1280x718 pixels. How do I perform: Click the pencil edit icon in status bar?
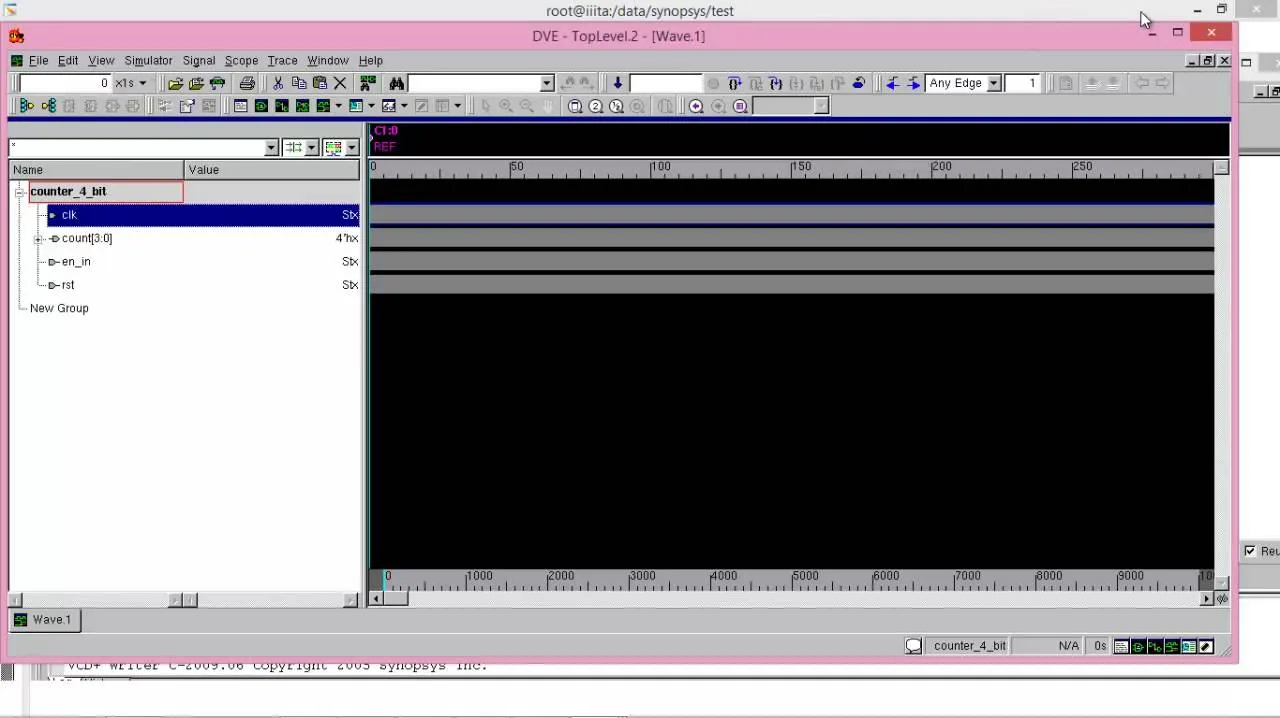[x=1206, y=646]
